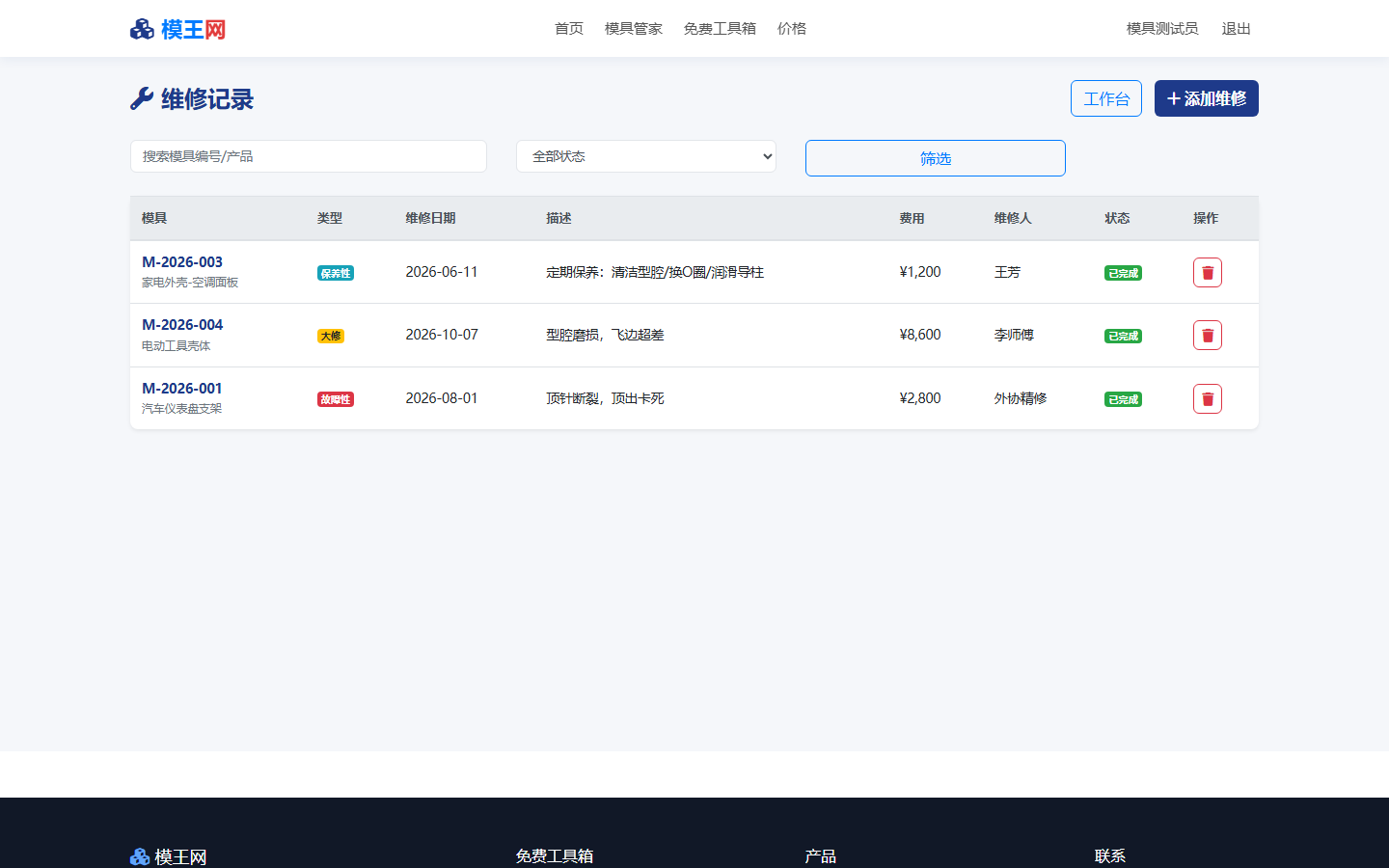Open 免费工具箱 navigation item
Viewport: 1389px width, 868px height.
(720, 29)
